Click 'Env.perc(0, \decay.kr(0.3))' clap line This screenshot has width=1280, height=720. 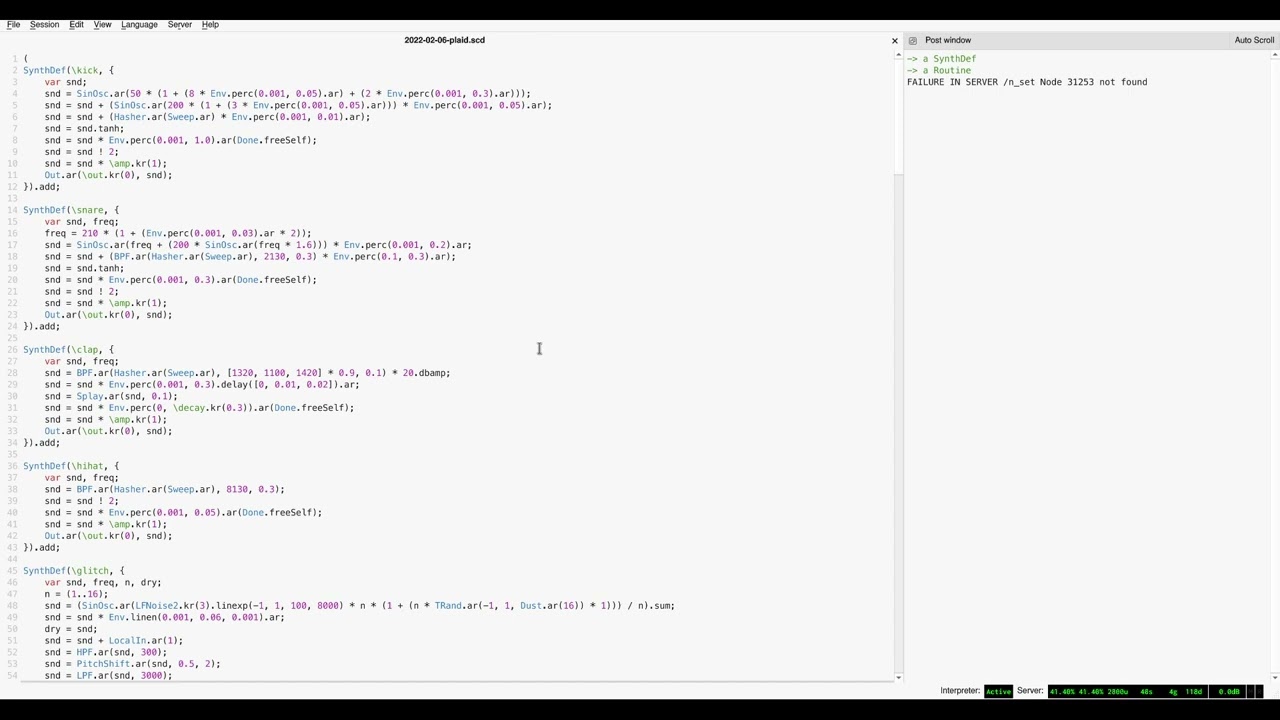pos(199,408)
